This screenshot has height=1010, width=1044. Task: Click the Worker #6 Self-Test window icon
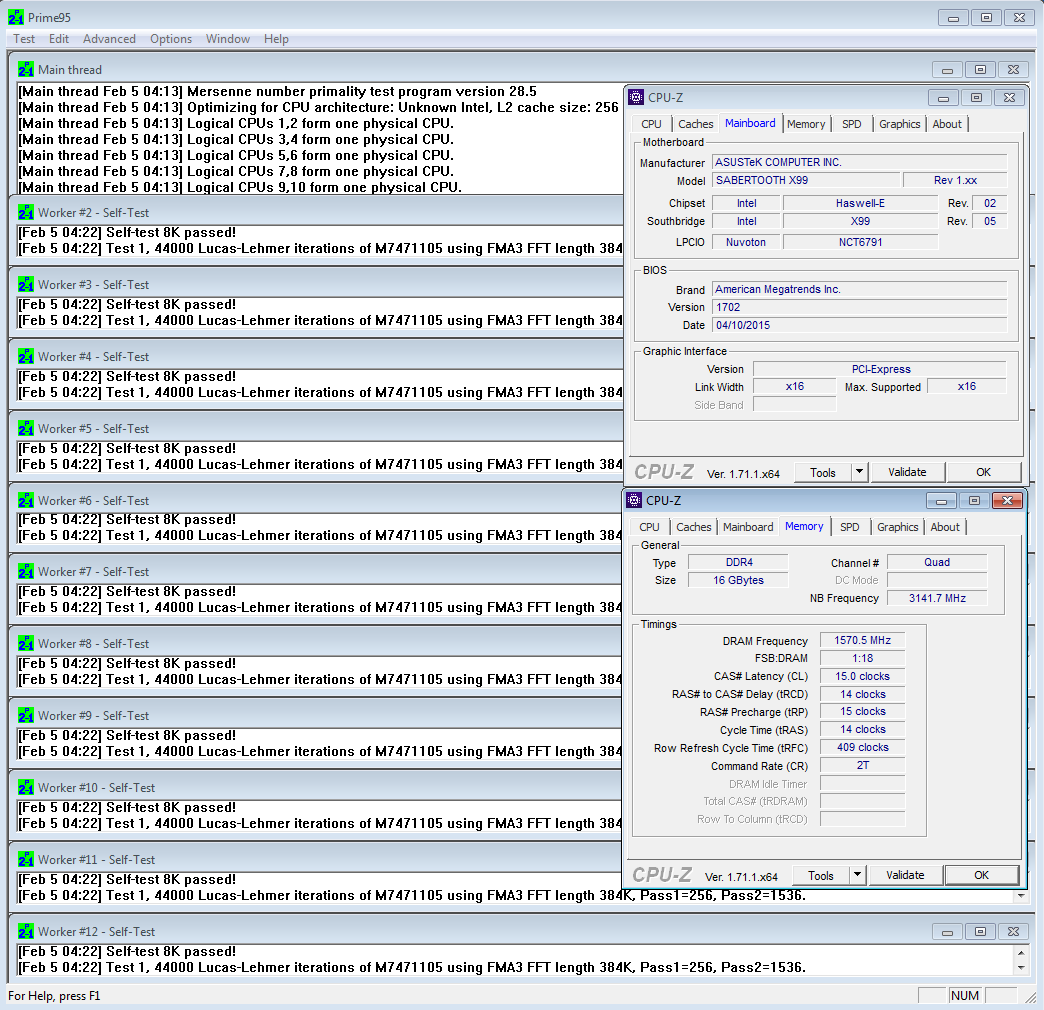(26, 500)
